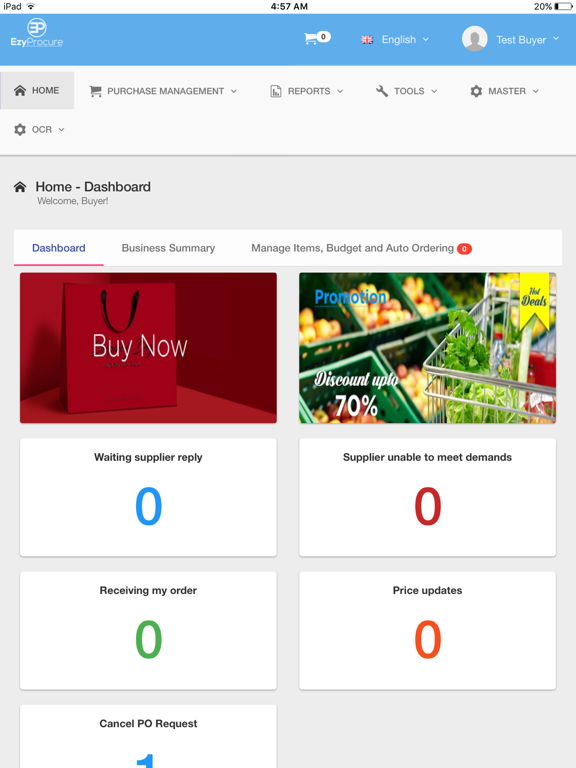Image resolution: width=576 pixels, height=768 pixels.
Task: Switch to the Business Summary tab
Action: click(168, 248)
